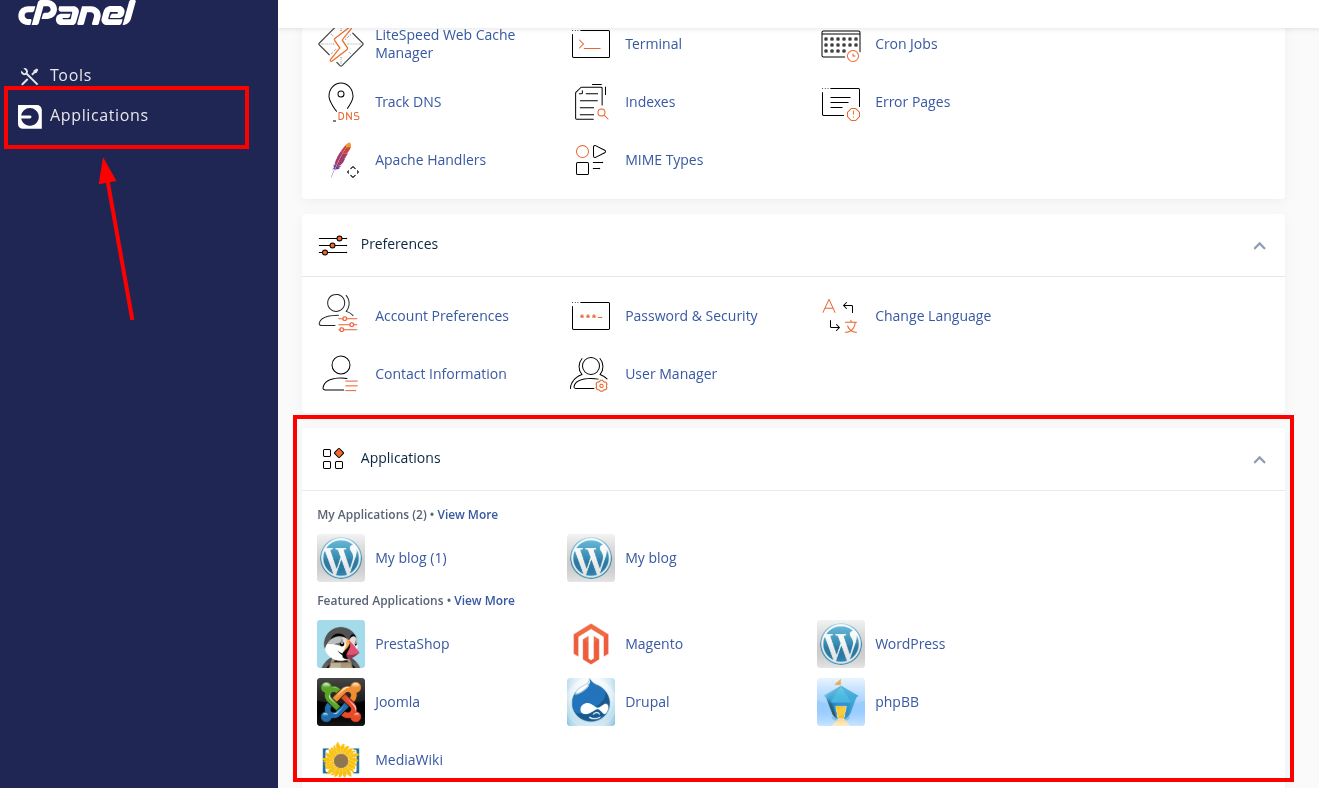This screenshot has width=1319, height=788.
Task: Collapse the Applications section
Action: (x=1259, y=459)
